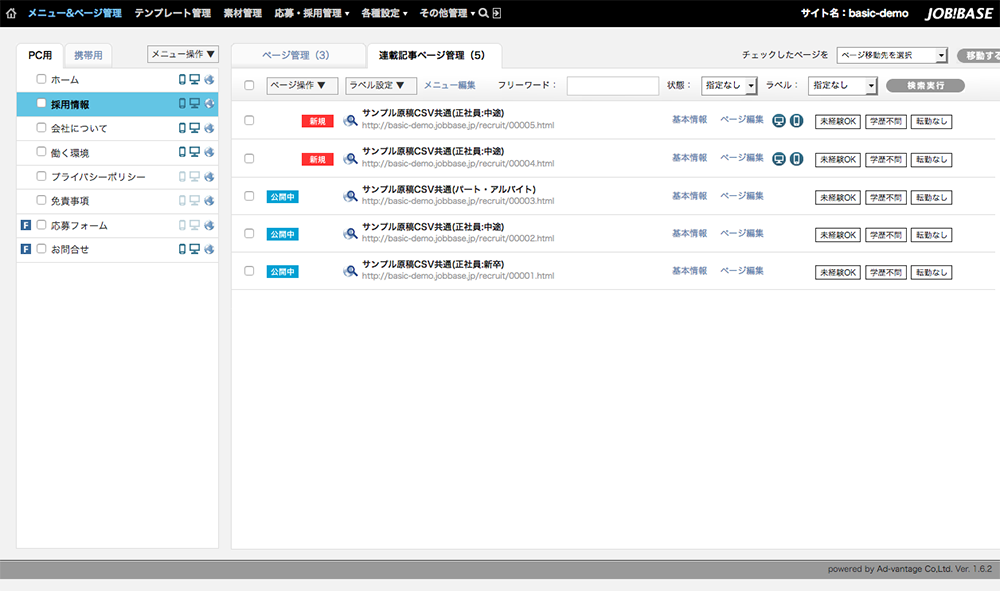Click the 新規 status badge on 00005
Screen dimensions: 1000x591
(x=318, y=121)
